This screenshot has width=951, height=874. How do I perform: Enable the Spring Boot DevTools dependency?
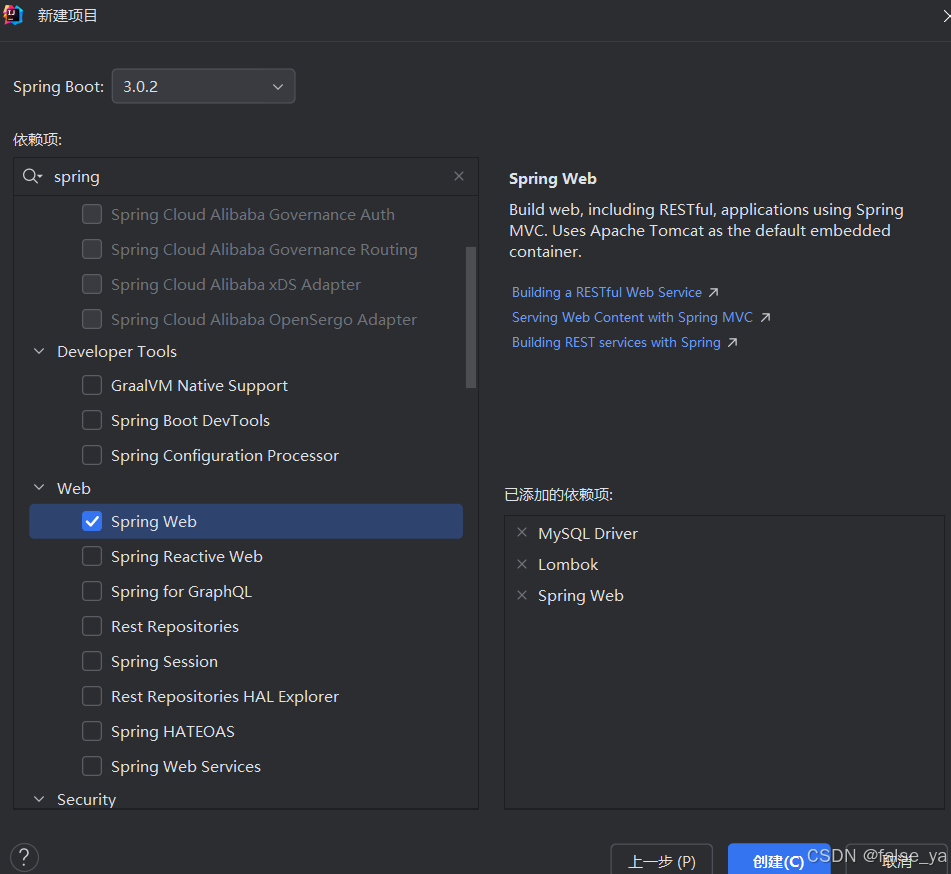coord(92,420)
